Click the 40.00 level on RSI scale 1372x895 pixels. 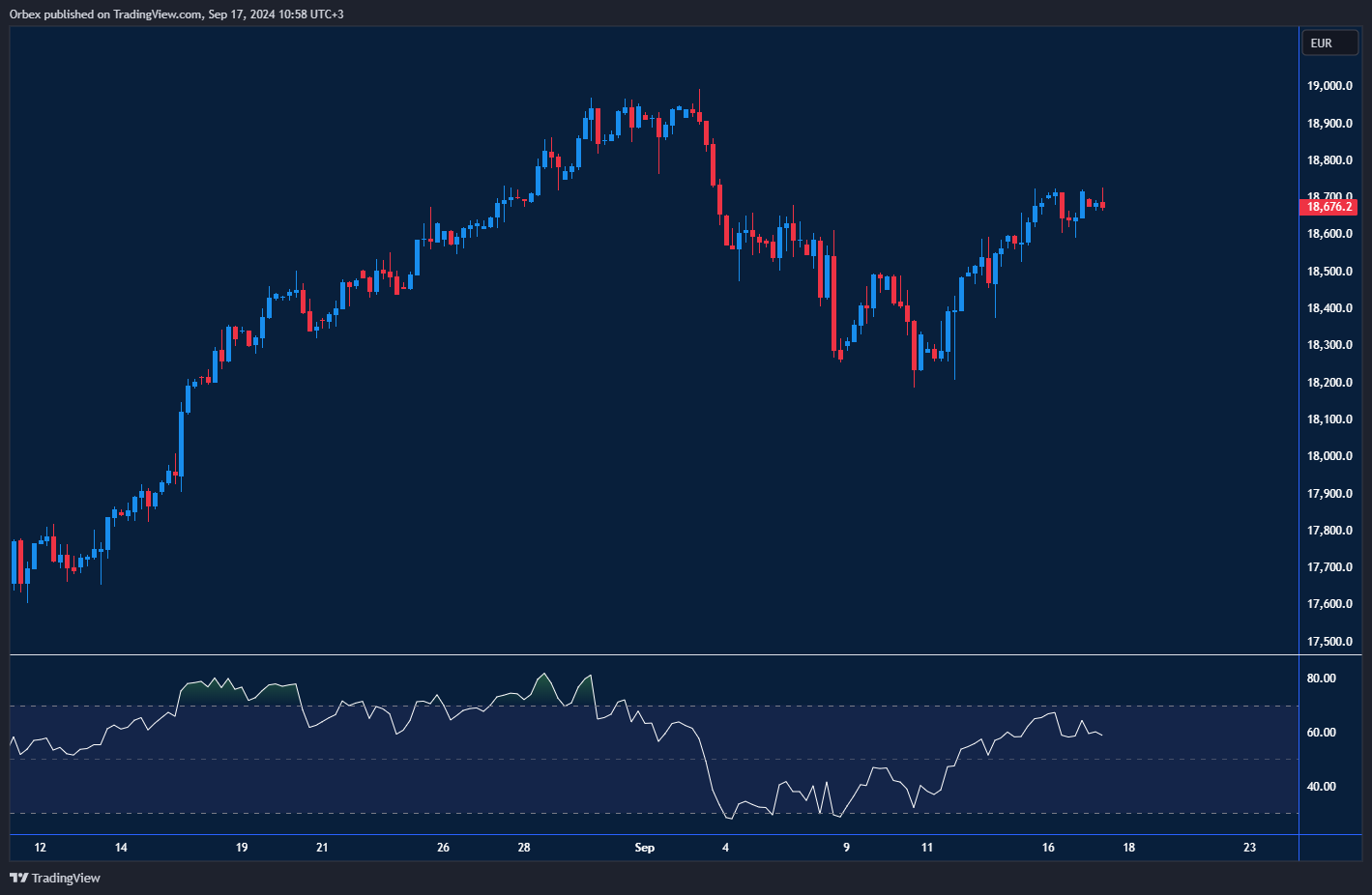[1321, 787]
